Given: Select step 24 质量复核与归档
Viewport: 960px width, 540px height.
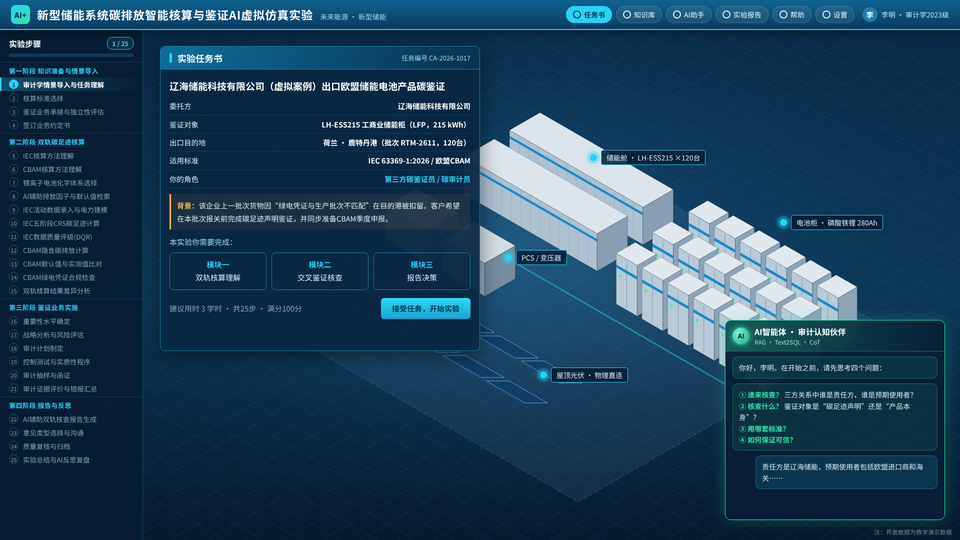Looking at the screenshot, I should click(71, 446).
